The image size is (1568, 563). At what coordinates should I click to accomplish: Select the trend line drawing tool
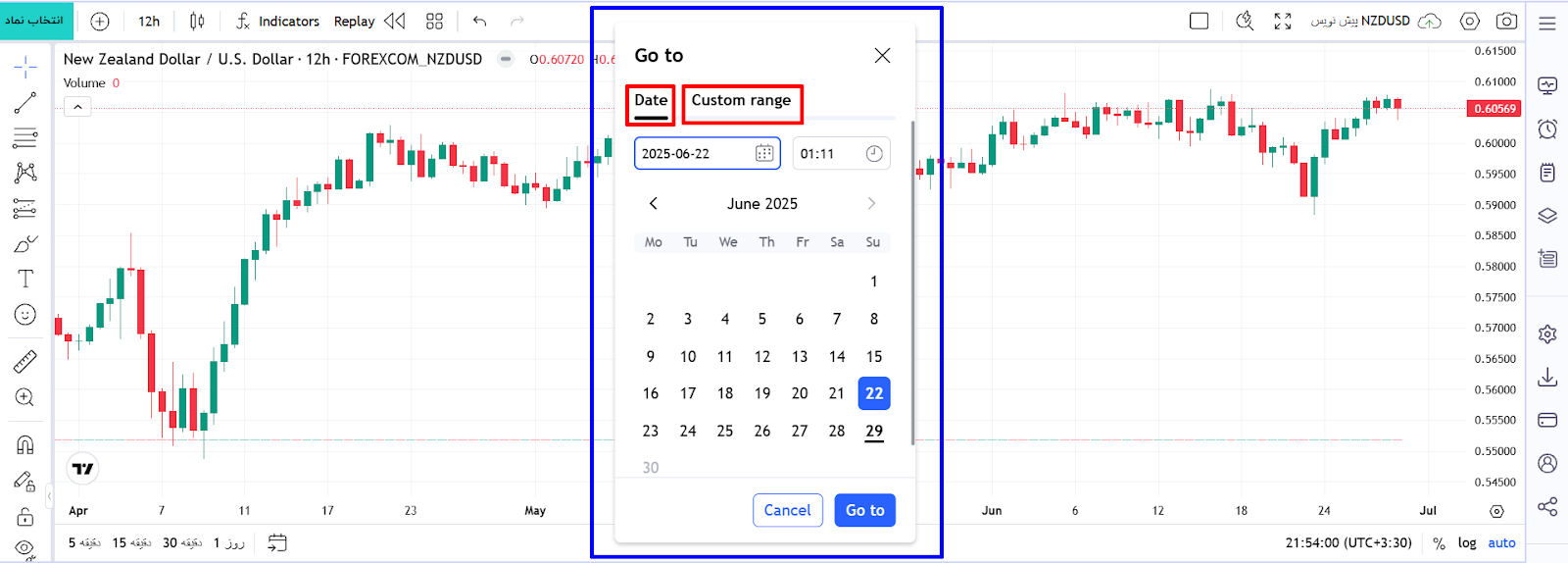[x=25, y=102]
